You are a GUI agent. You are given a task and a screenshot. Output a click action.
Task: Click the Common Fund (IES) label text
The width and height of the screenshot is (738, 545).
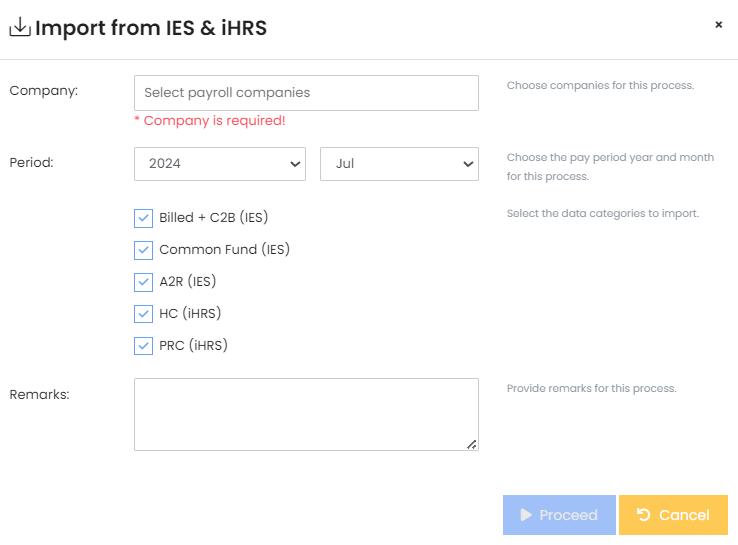point(224,250)
